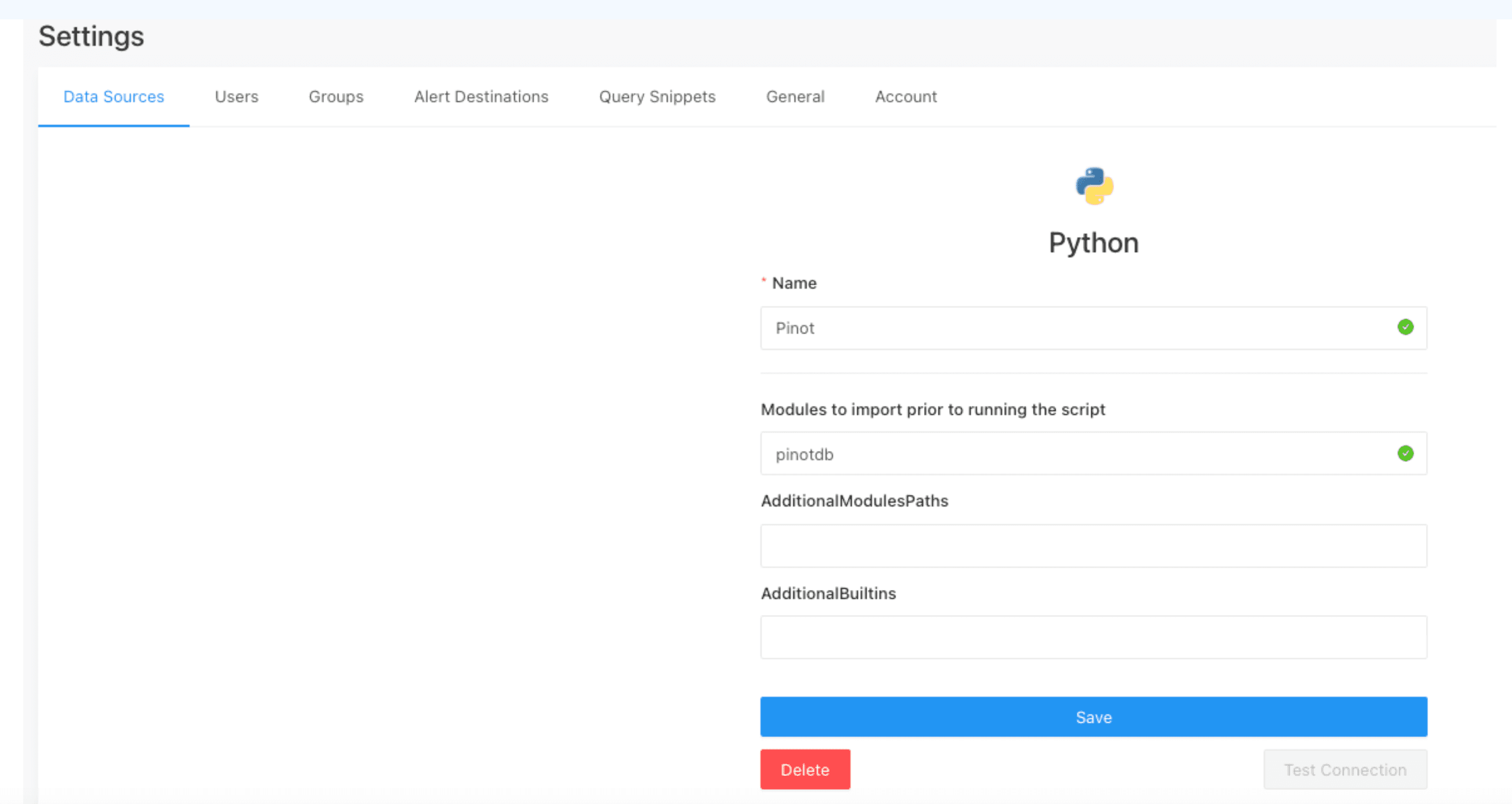
Task: Click the modules input containing pinotdb
Action: pyautogui.click(x=1093, y=453)
